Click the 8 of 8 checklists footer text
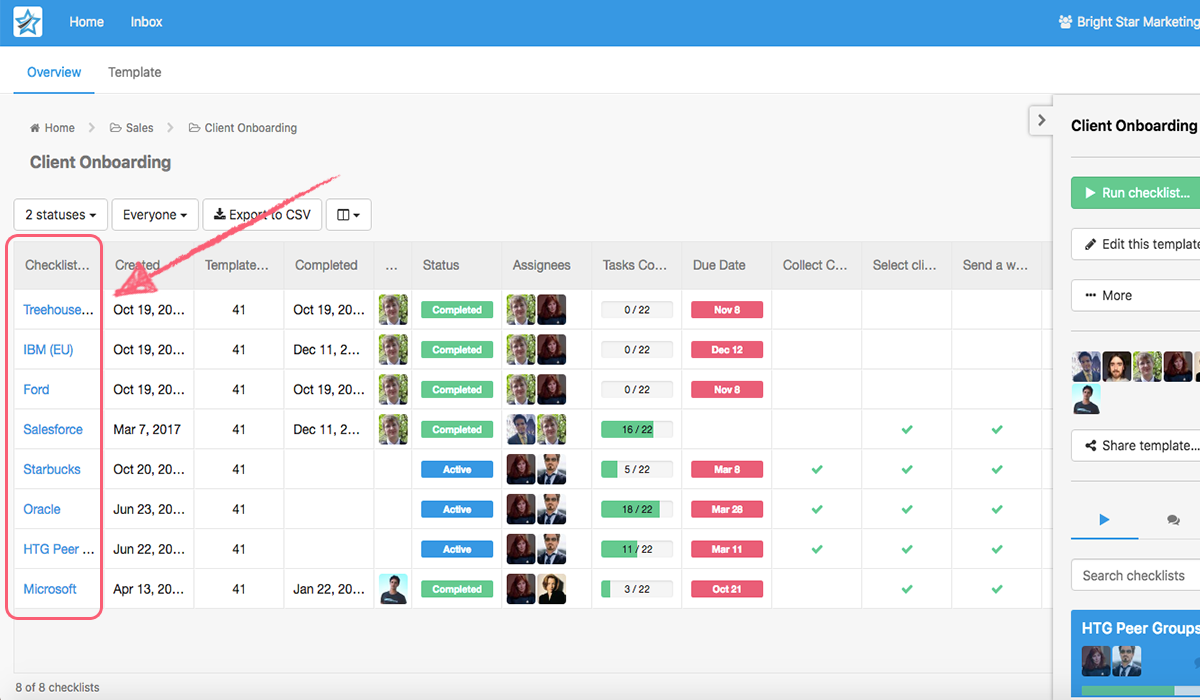This screenshot has height=700, width=1200. coord(57,688)
